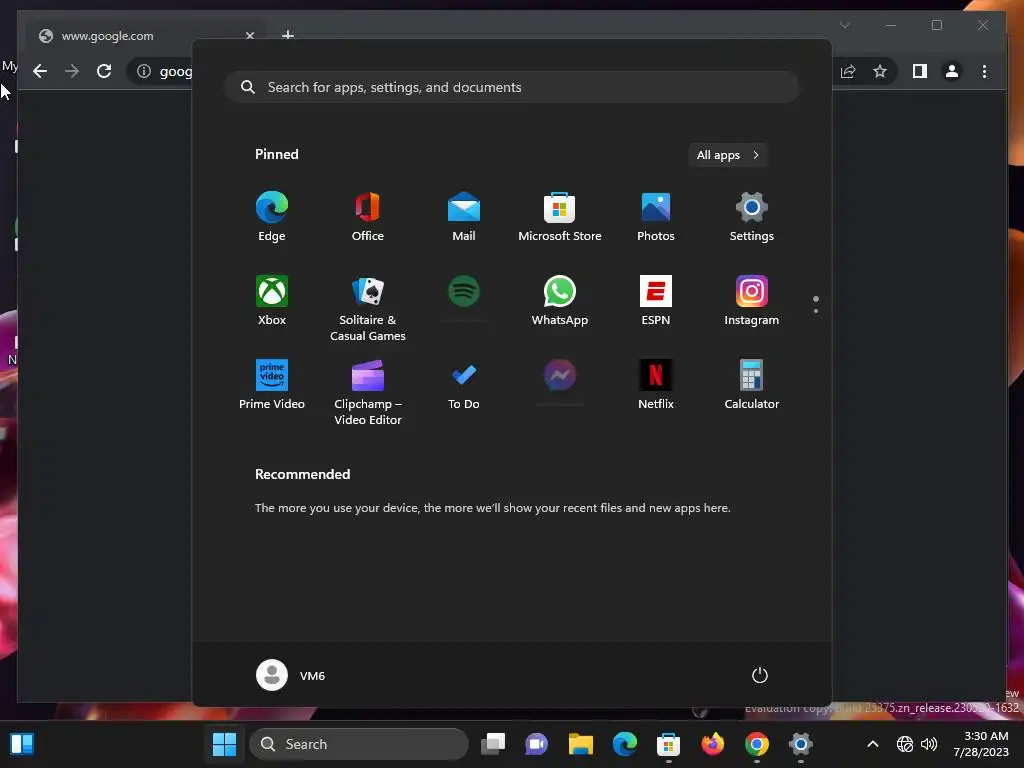Image resolution: width=1024 pixels, height=768 pixels.
Task: Switch to Chrome via taskbar icon
Action: coord(756,744)
